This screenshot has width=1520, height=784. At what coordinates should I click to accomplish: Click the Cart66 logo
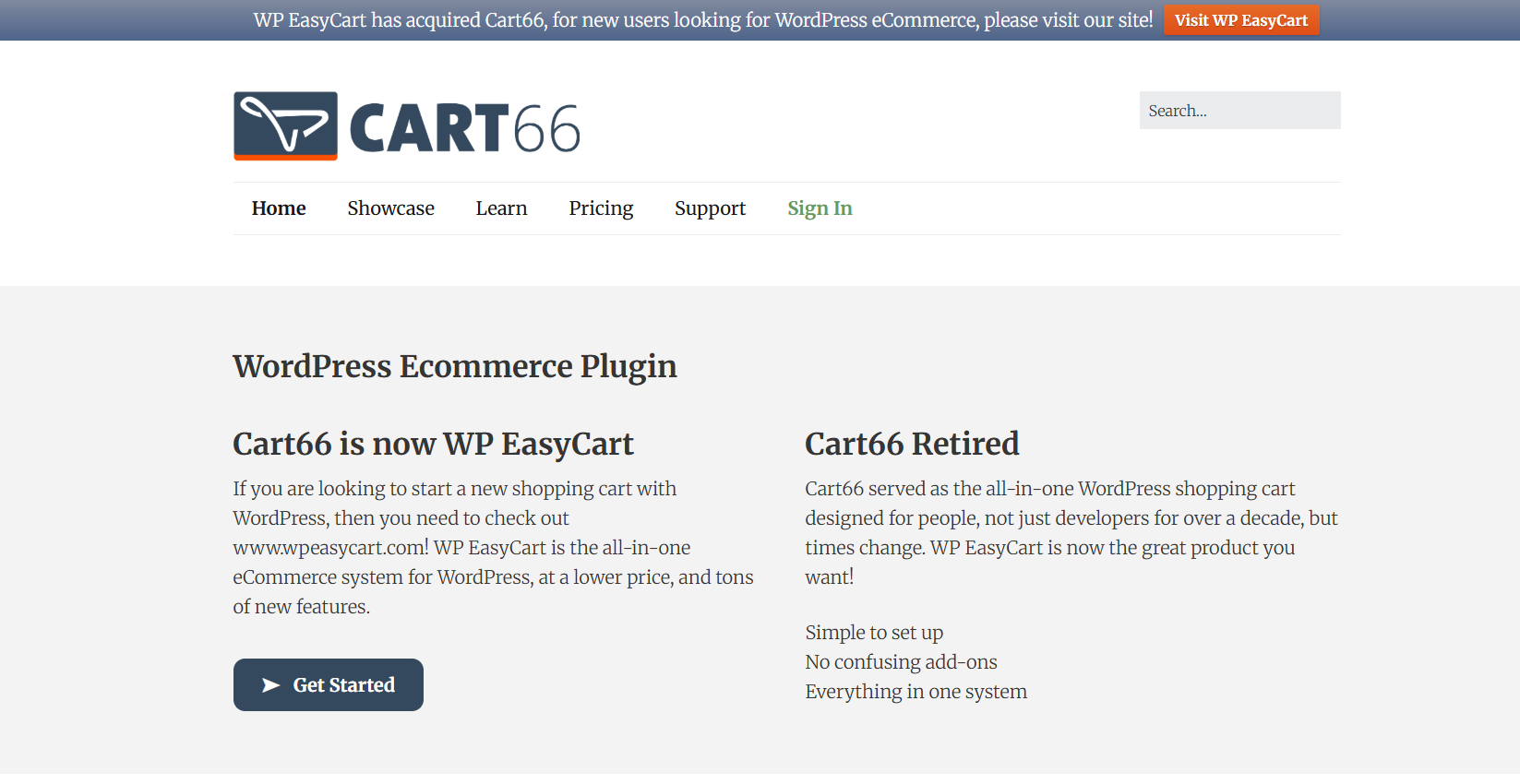coord(407,126)
